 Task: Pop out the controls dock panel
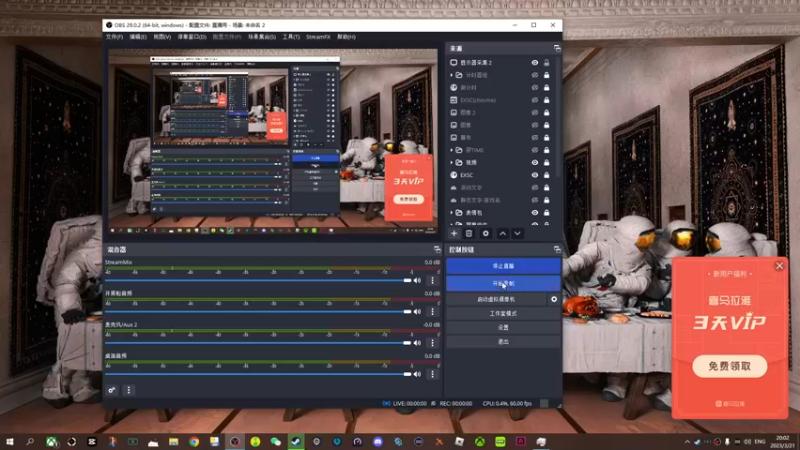(557, 249)
